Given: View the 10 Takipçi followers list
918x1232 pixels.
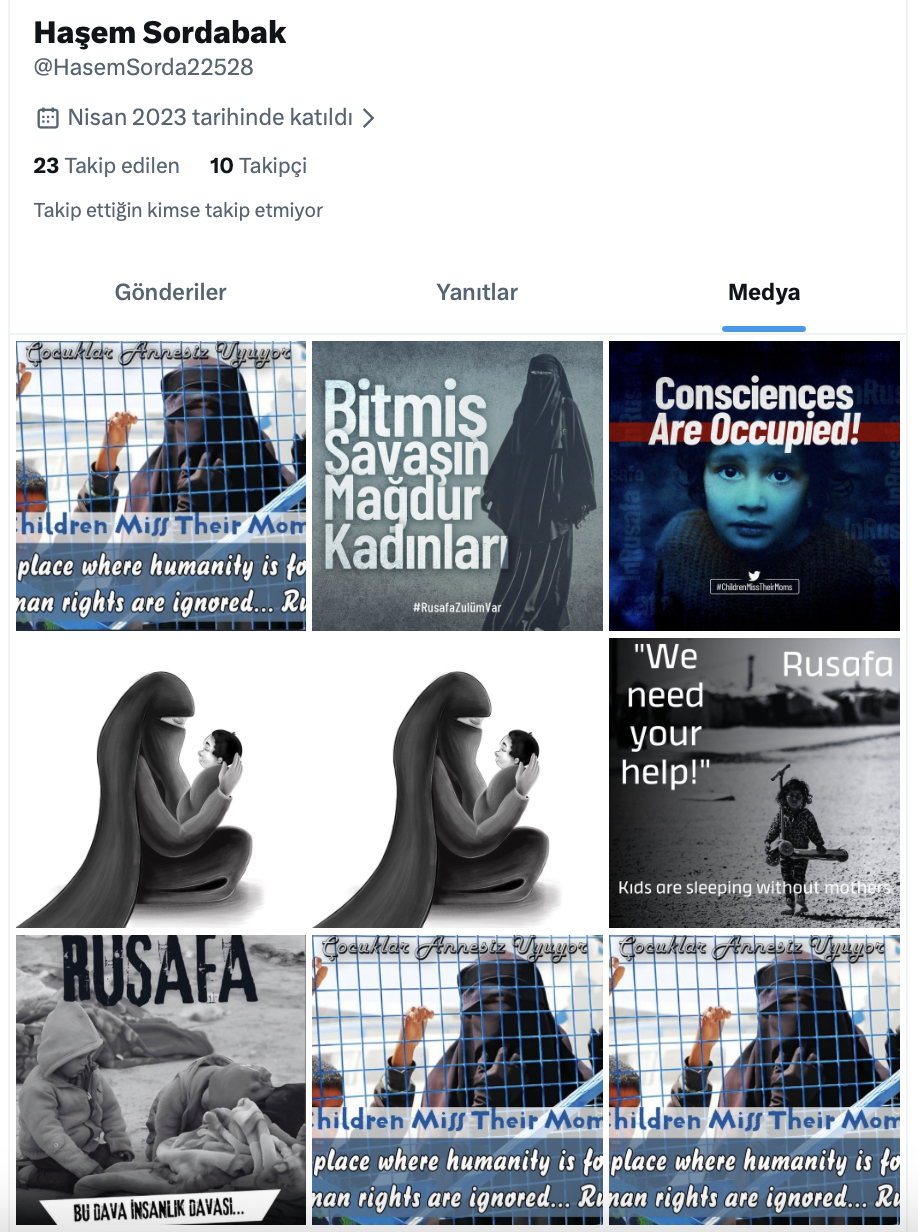Looking at the screenshot, I should pos(258,166).
